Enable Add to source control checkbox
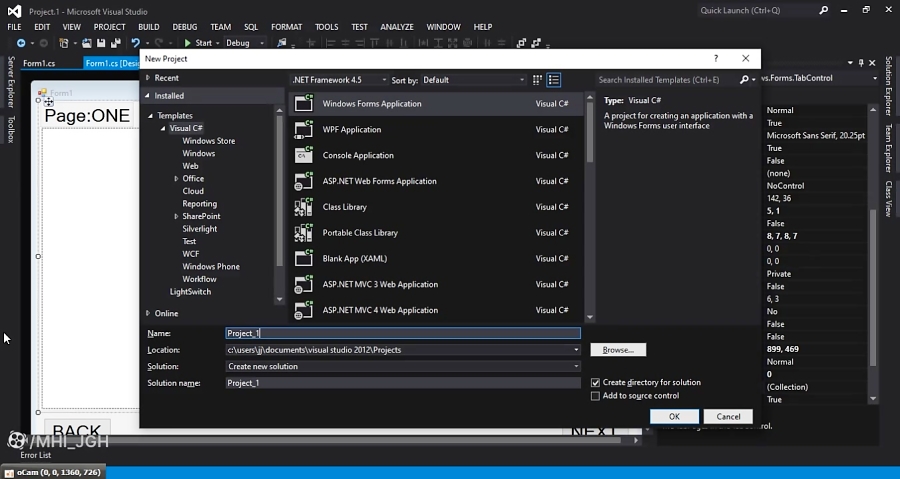 tap(596, 396)
